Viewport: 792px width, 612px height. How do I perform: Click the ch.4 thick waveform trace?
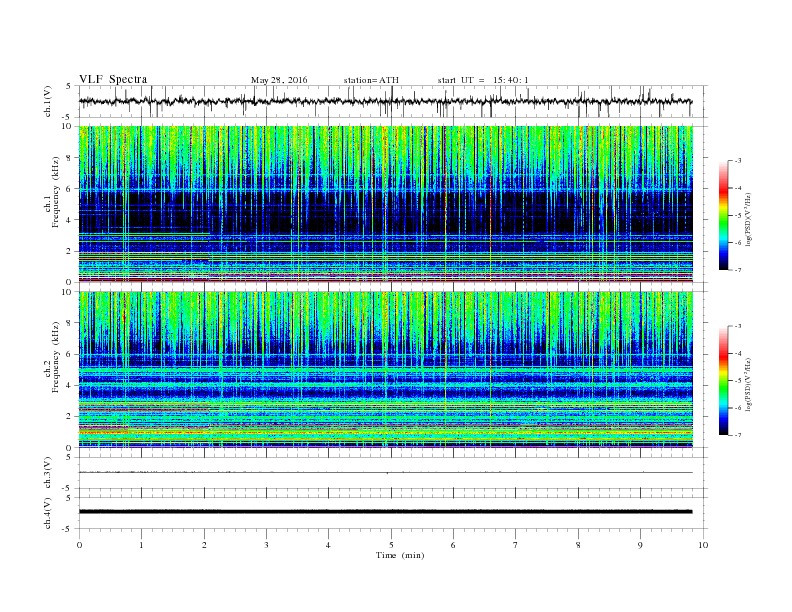386,512
